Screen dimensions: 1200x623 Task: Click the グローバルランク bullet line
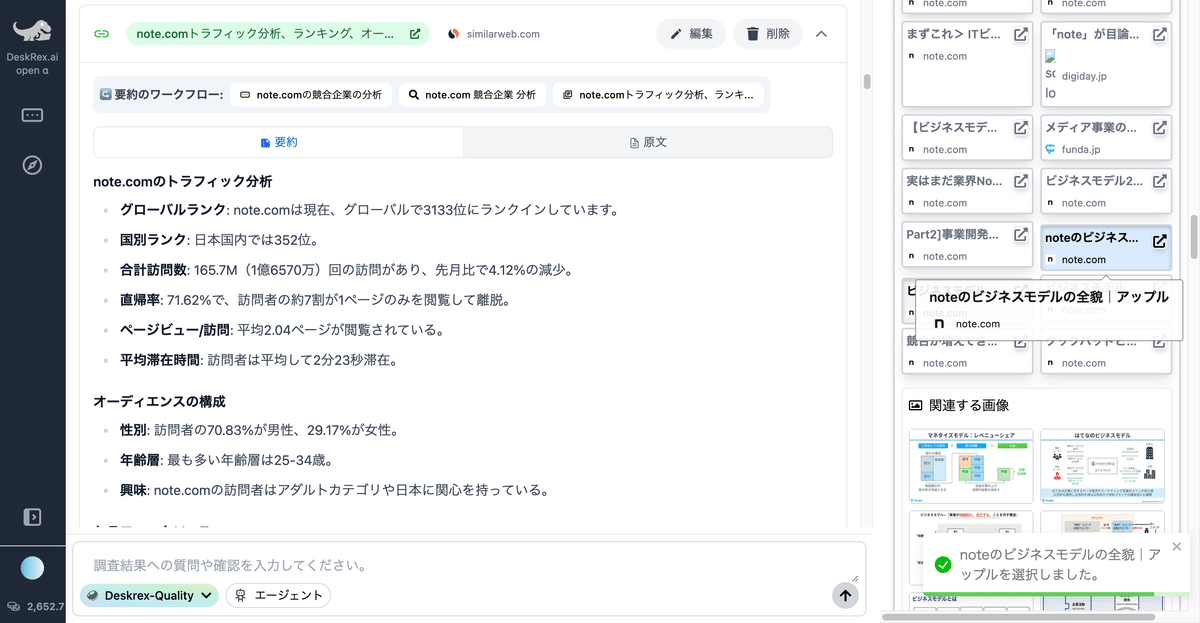[369, 210]
